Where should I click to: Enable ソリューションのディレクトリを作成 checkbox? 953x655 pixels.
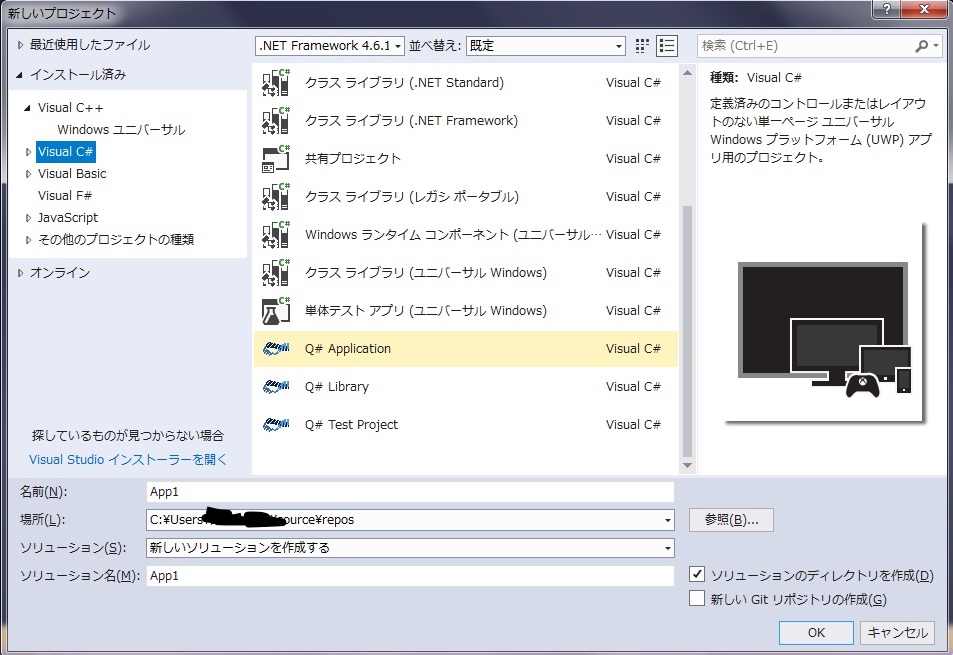(697, 574)
